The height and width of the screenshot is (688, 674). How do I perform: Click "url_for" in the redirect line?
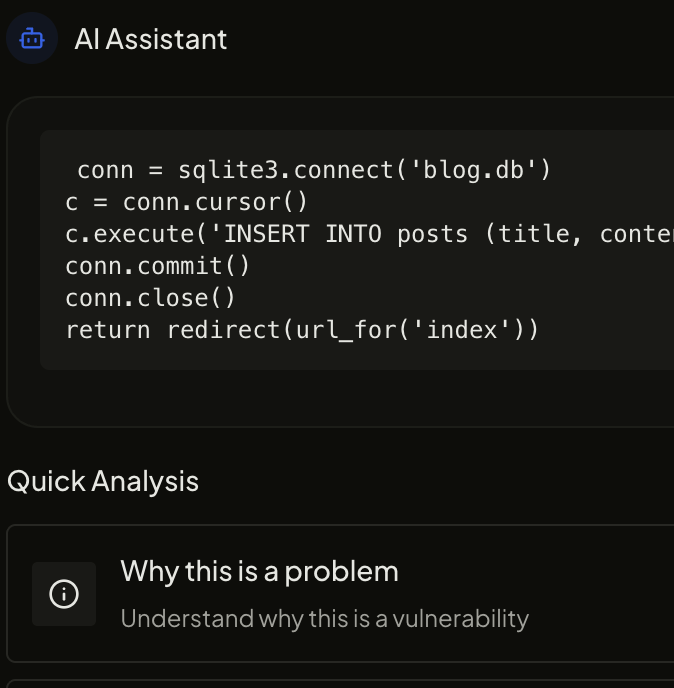click(346, 330)
